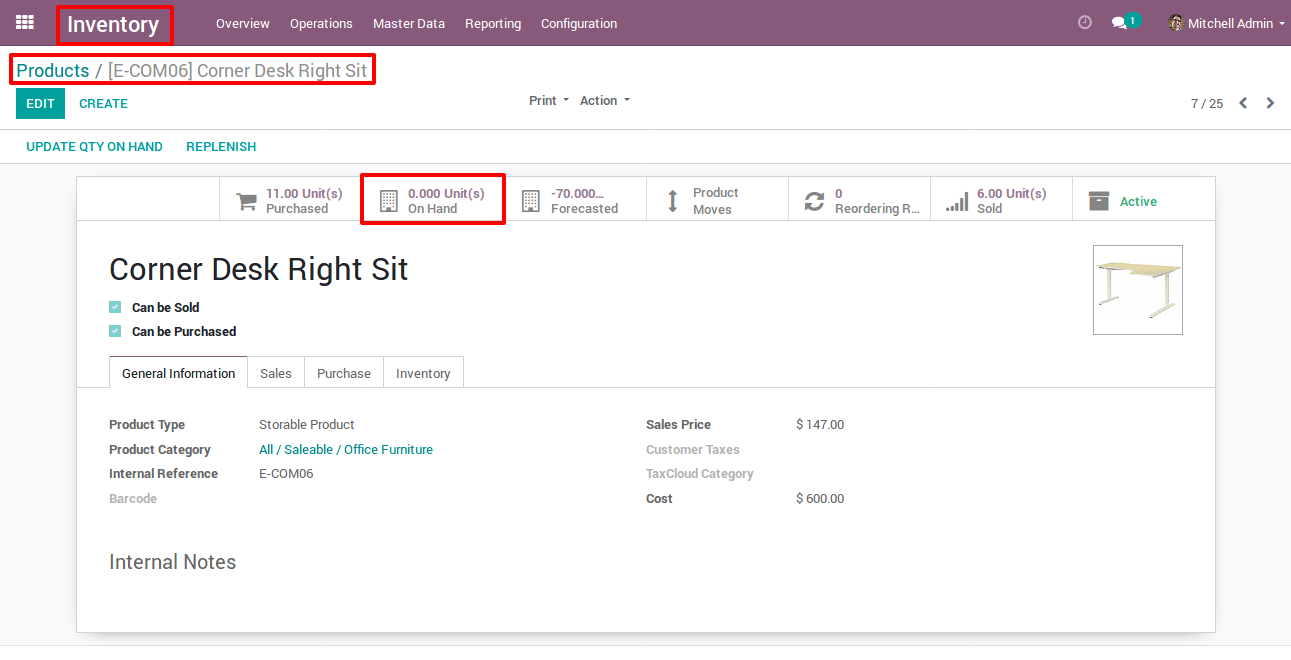
Task: Open the Overview menu
Action: [x=243, y=23]
